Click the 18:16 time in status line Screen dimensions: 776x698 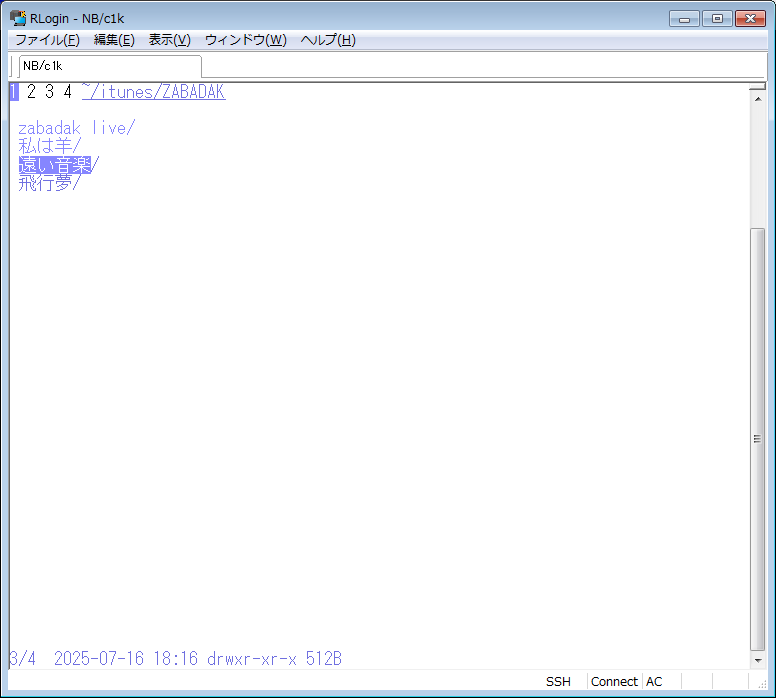pos(176,659)
